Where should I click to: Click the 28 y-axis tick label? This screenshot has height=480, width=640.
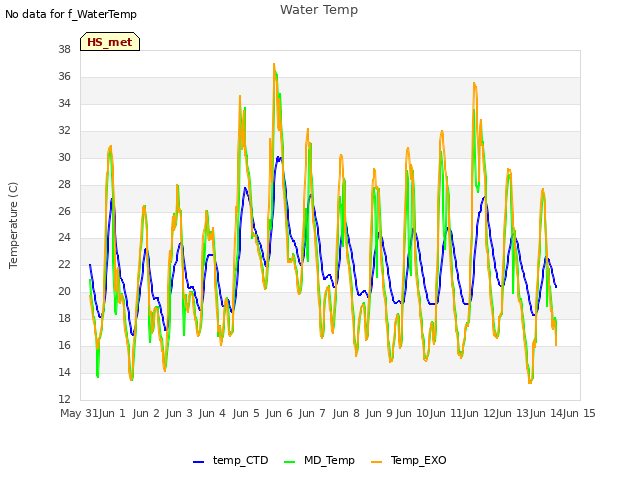(x=64, y=184)
